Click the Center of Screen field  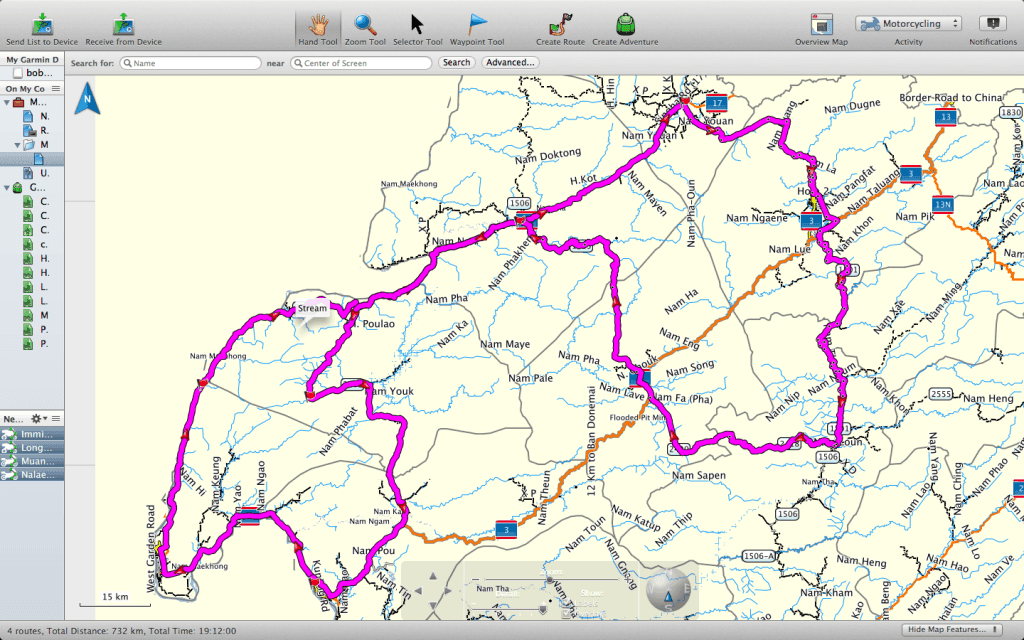point(361,63)
